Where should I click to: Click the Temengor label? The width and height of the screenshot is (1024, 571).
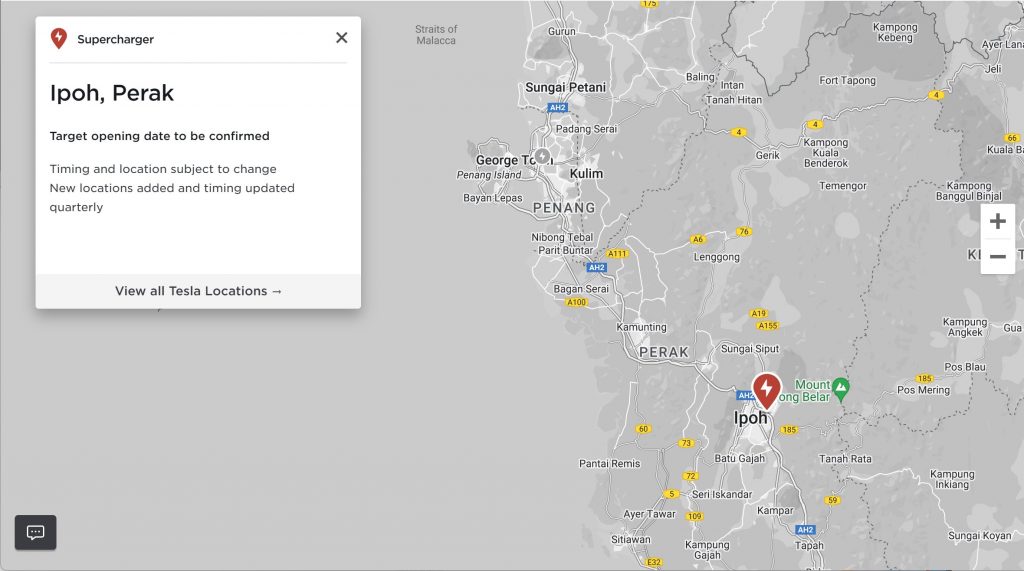(842, 186)
